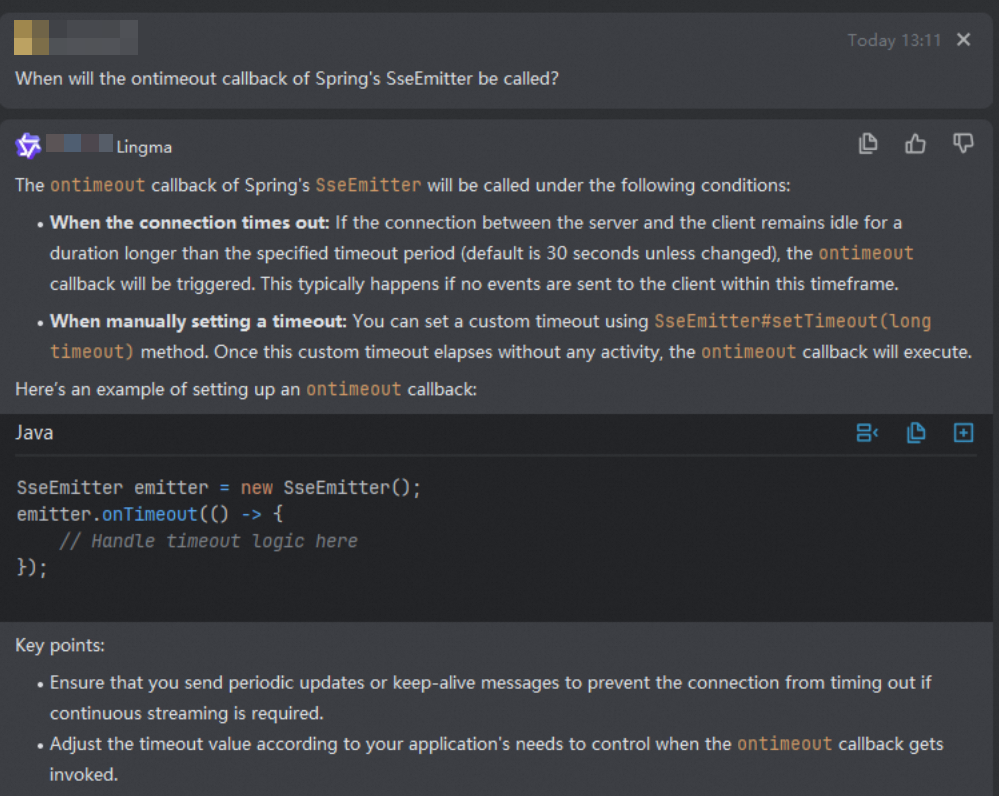Click the 'Key points:' text
The width and height of the screenshot is (999, 796).
point(60,645)
